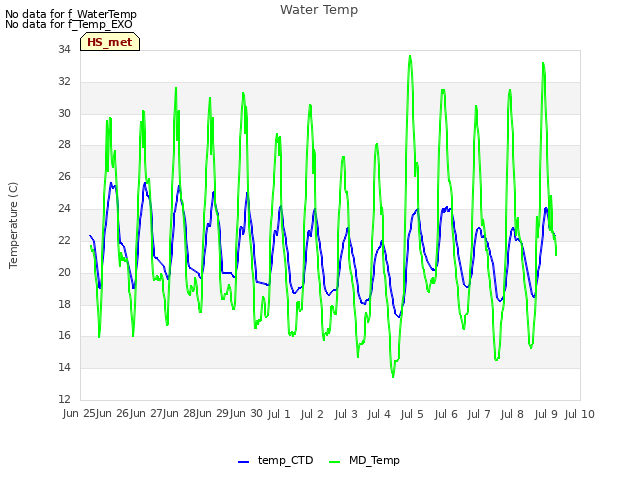Click the Jul 7 x-axis tick label

click(479, 414)
